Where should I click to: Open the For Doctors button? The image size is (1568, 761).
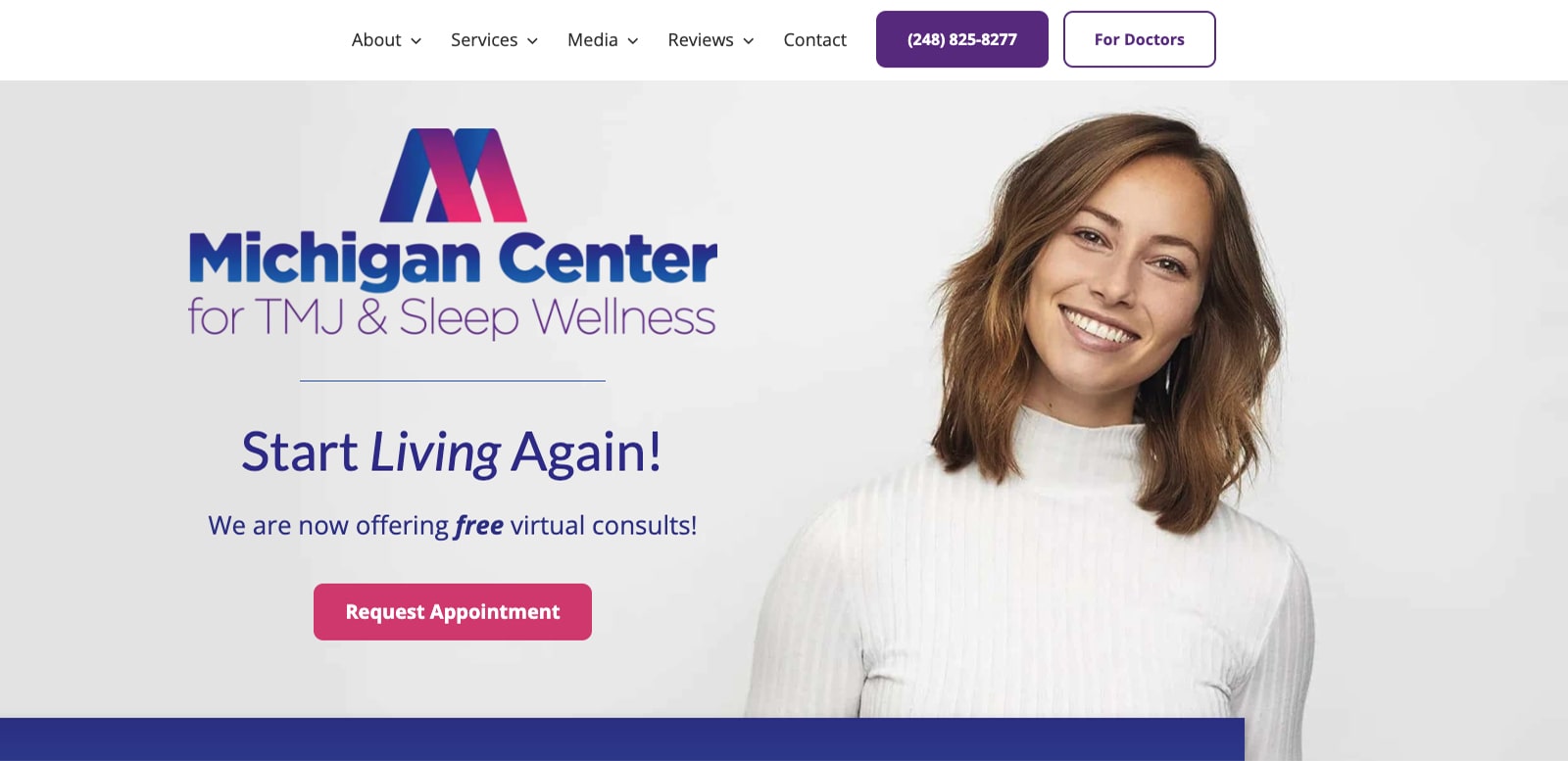1140,39
